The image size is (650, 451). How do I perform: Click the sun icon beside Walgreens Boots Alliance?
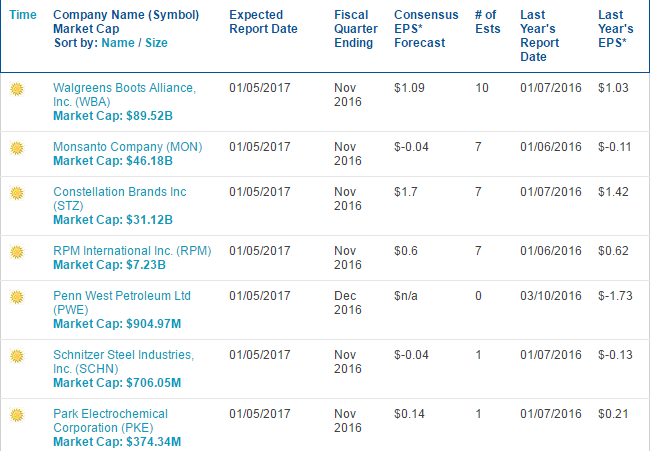(x=17, y=89)
